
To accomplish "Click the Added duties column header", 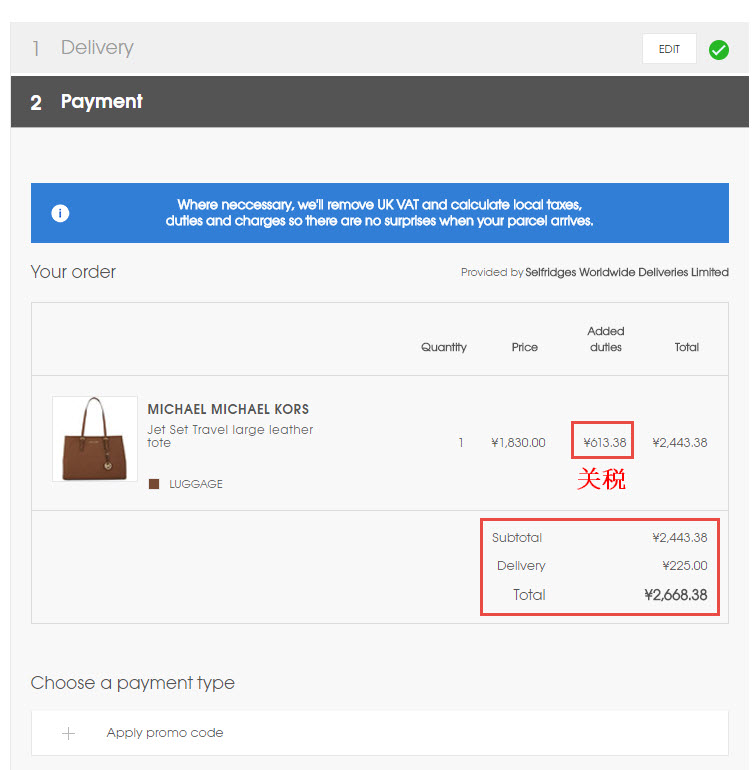I will pos(606,339).
